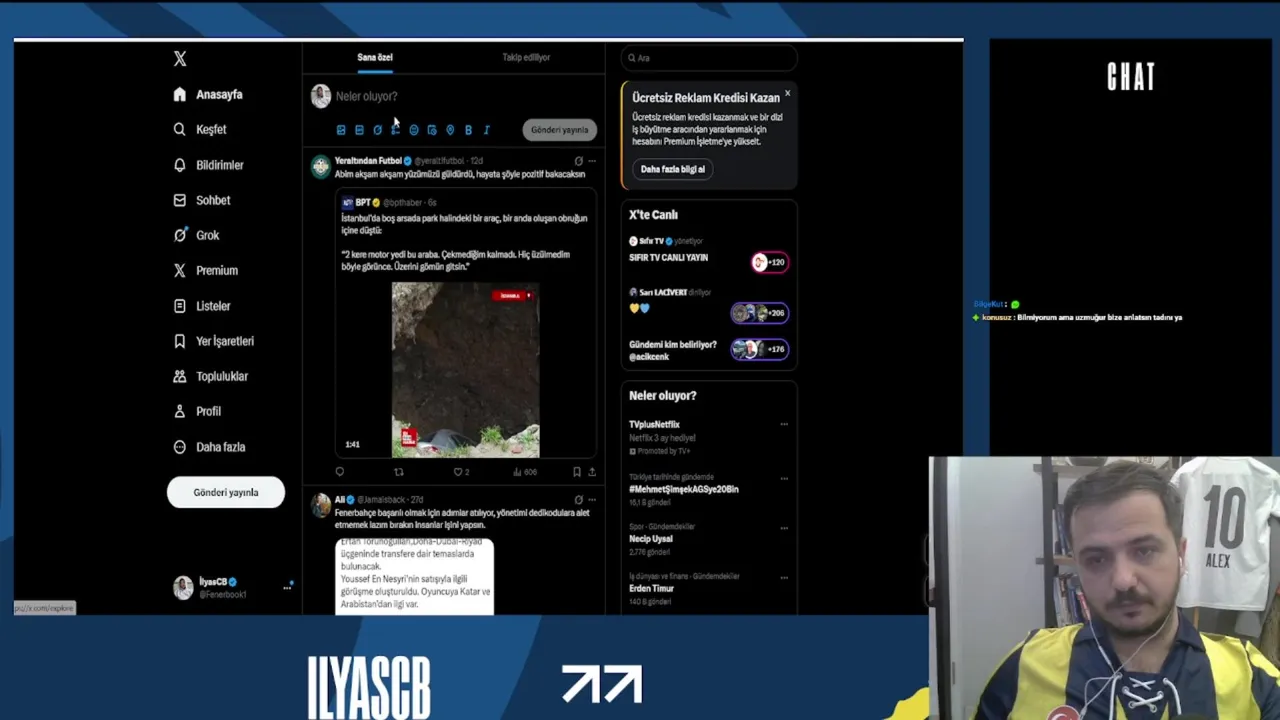Open the #MehmetŞimşekAGSye20Bin trend

(x=684, y=489)
